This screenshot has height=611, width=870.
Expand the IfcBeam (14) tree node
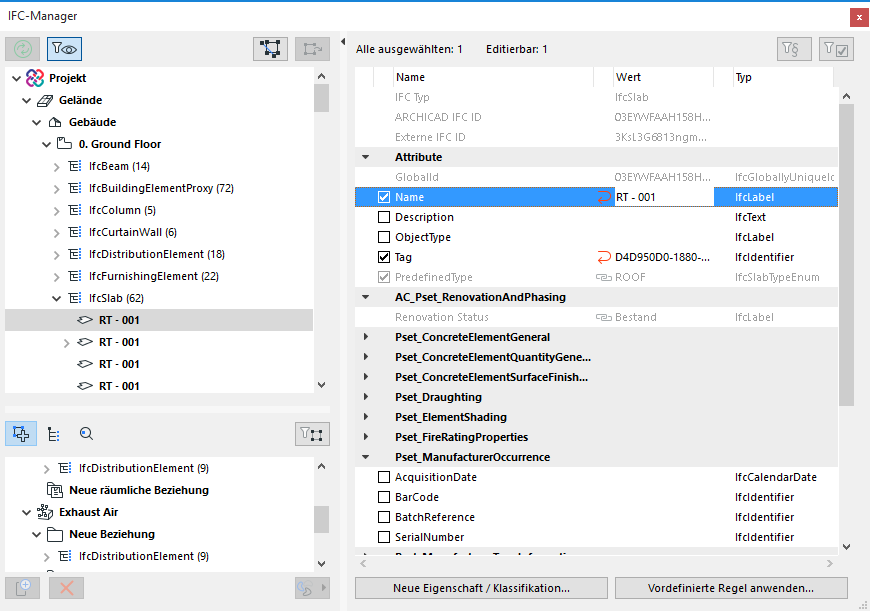pyautogui.click(x=57, y=166)
